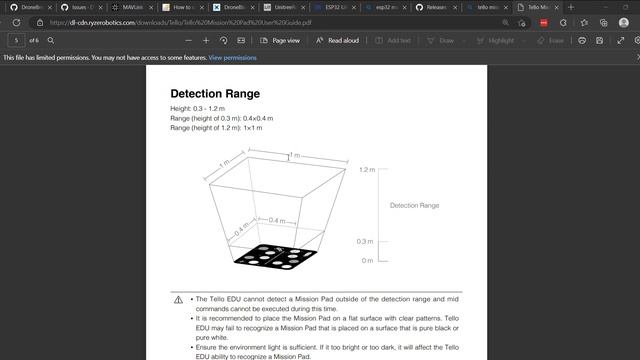Expand the Draw tool options arrow

coord(464,40)
